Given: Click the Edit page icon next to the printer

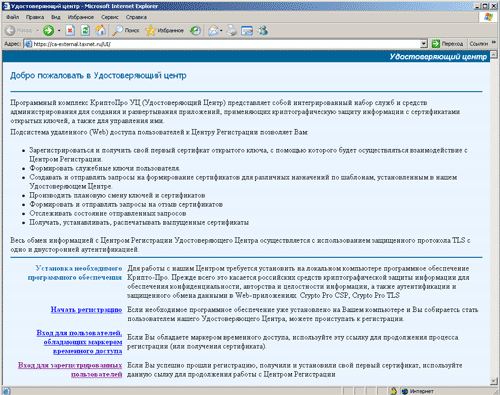Looking at the screenshot, I should (247, 31).
